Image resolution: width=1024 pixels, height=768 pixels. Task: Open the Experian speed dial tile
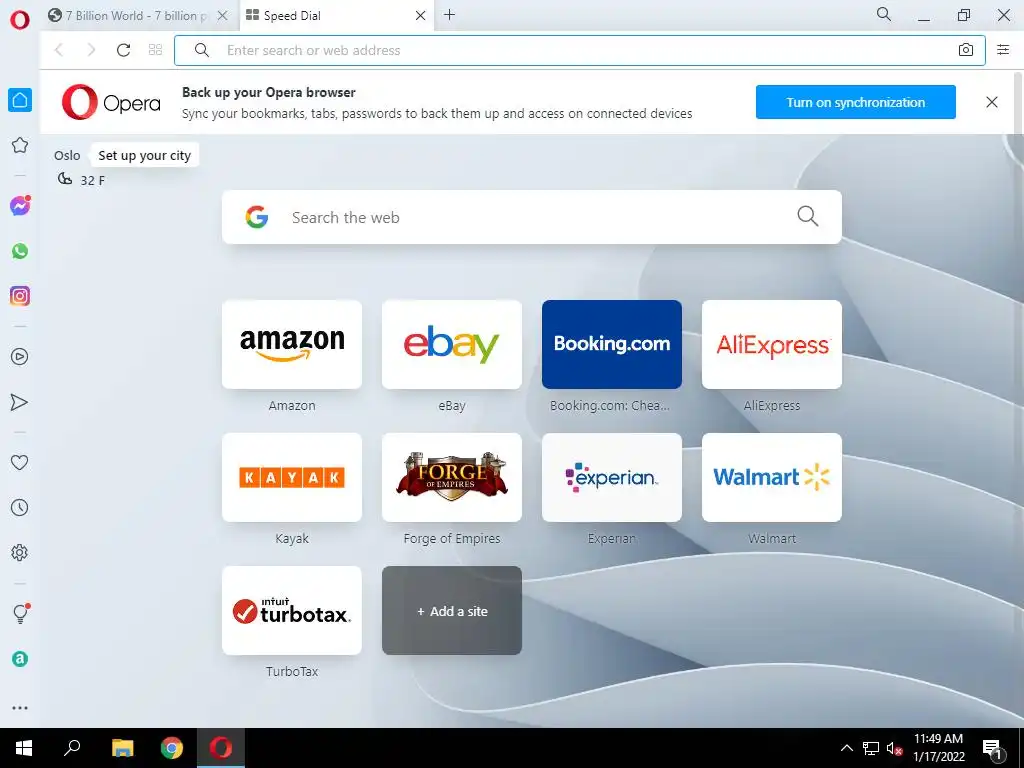coord(612,477)
